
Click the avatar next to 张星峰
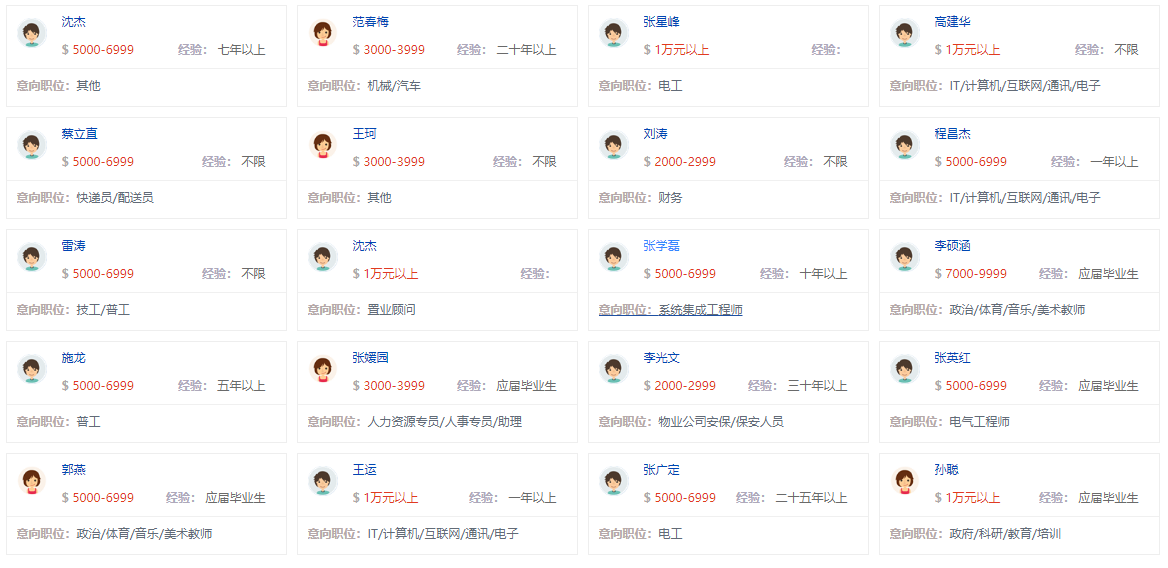coord(614,33)
